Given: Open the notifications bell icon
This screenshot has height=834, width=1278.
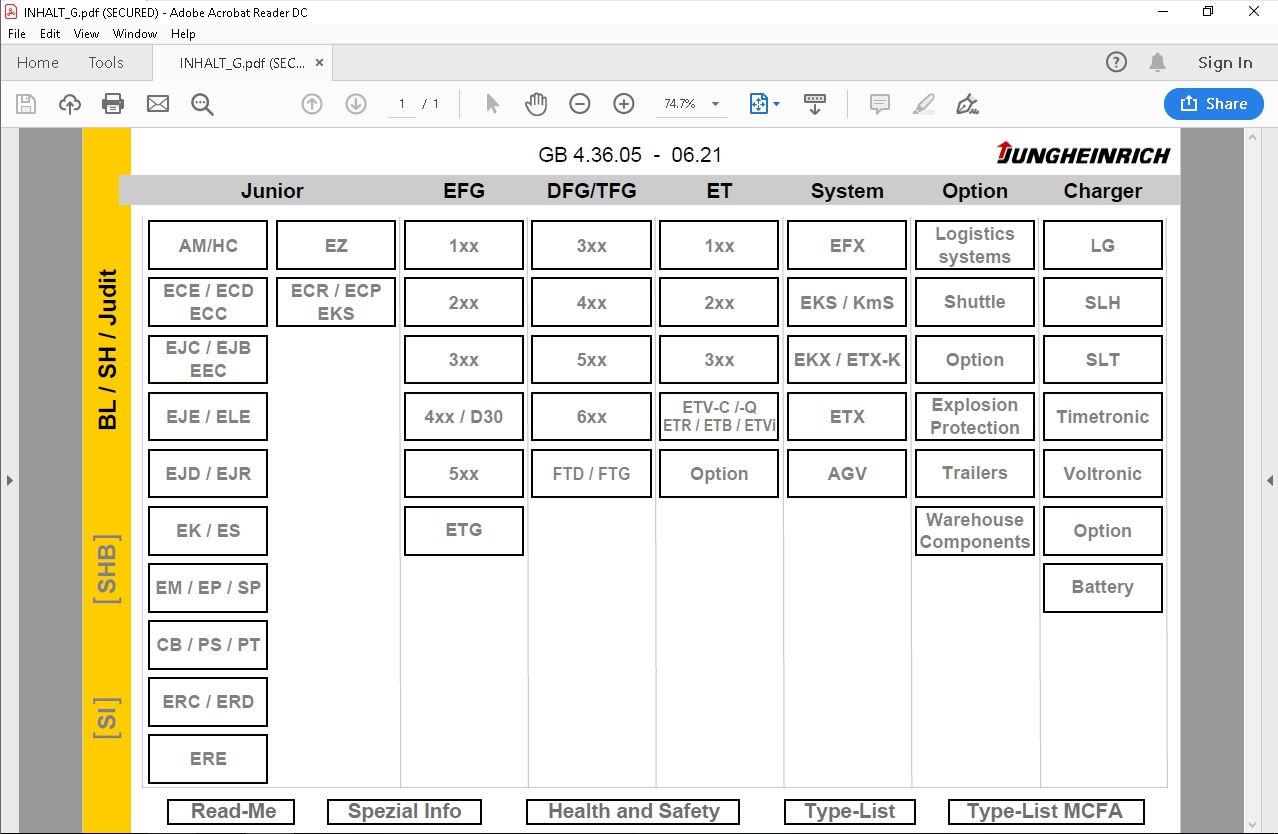Looking at the screenshot, I should point(1157,62).
